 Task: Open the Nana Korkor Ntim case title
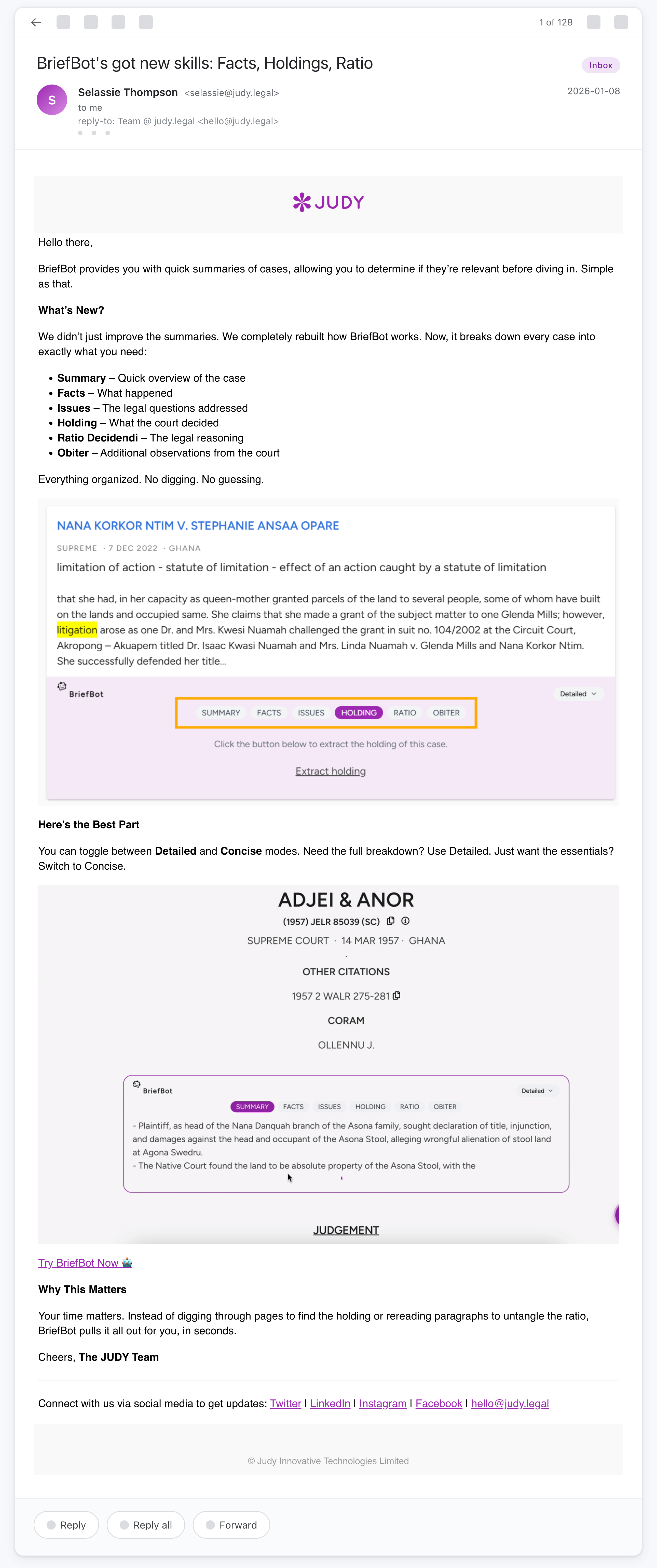pyautogui.click(x=198, y=525)
